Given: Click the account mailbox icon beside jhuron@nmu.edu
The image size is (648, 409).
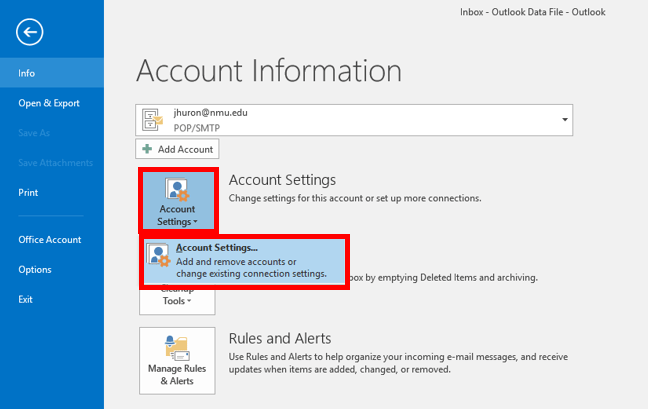Looking at the screenshot, I should pyautogui.click(x=154, y=119).
